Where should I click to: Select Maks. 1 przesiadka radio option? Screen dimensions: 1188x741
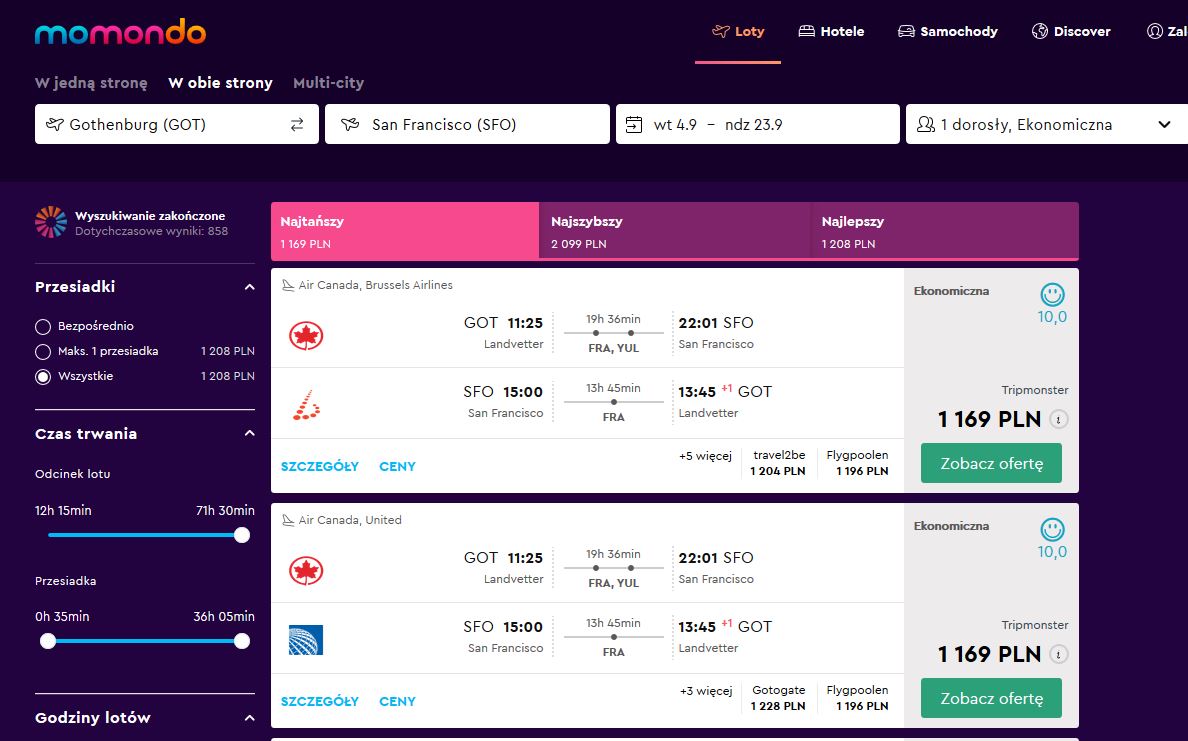click(43, 352)
